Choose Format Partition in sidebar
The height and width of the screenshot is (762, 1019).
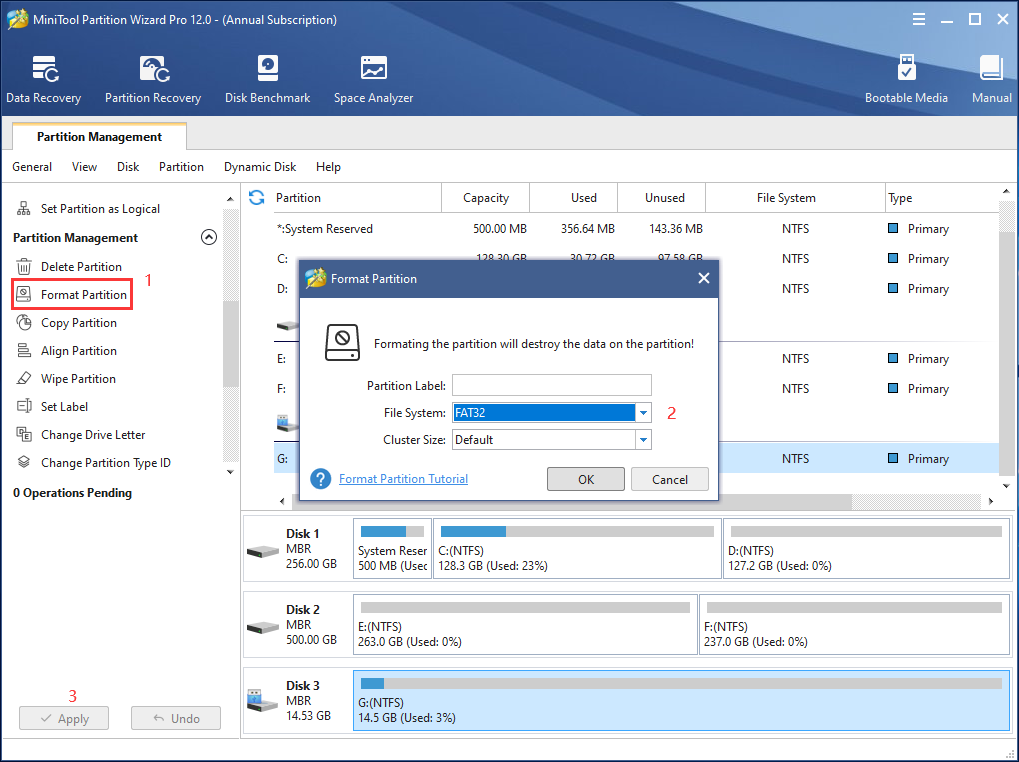tap(72, 294)
